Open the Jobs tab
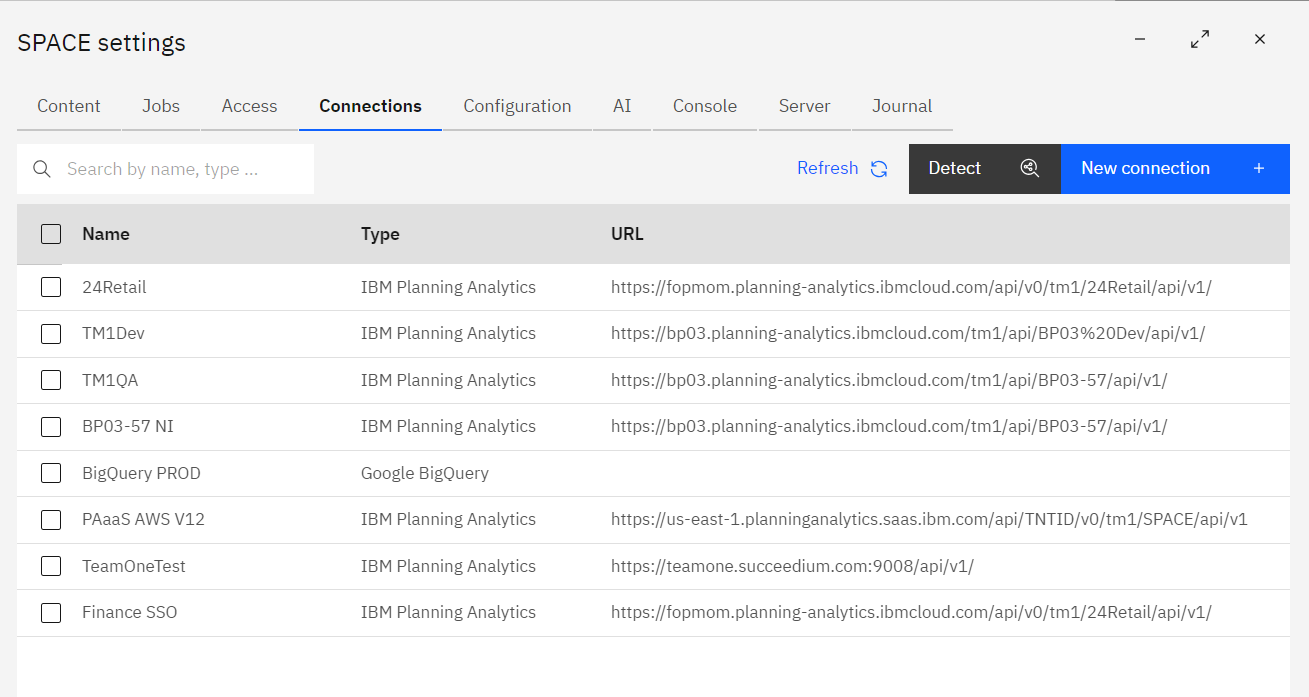The image size is (1309, 697). click(x=161, y=106)
